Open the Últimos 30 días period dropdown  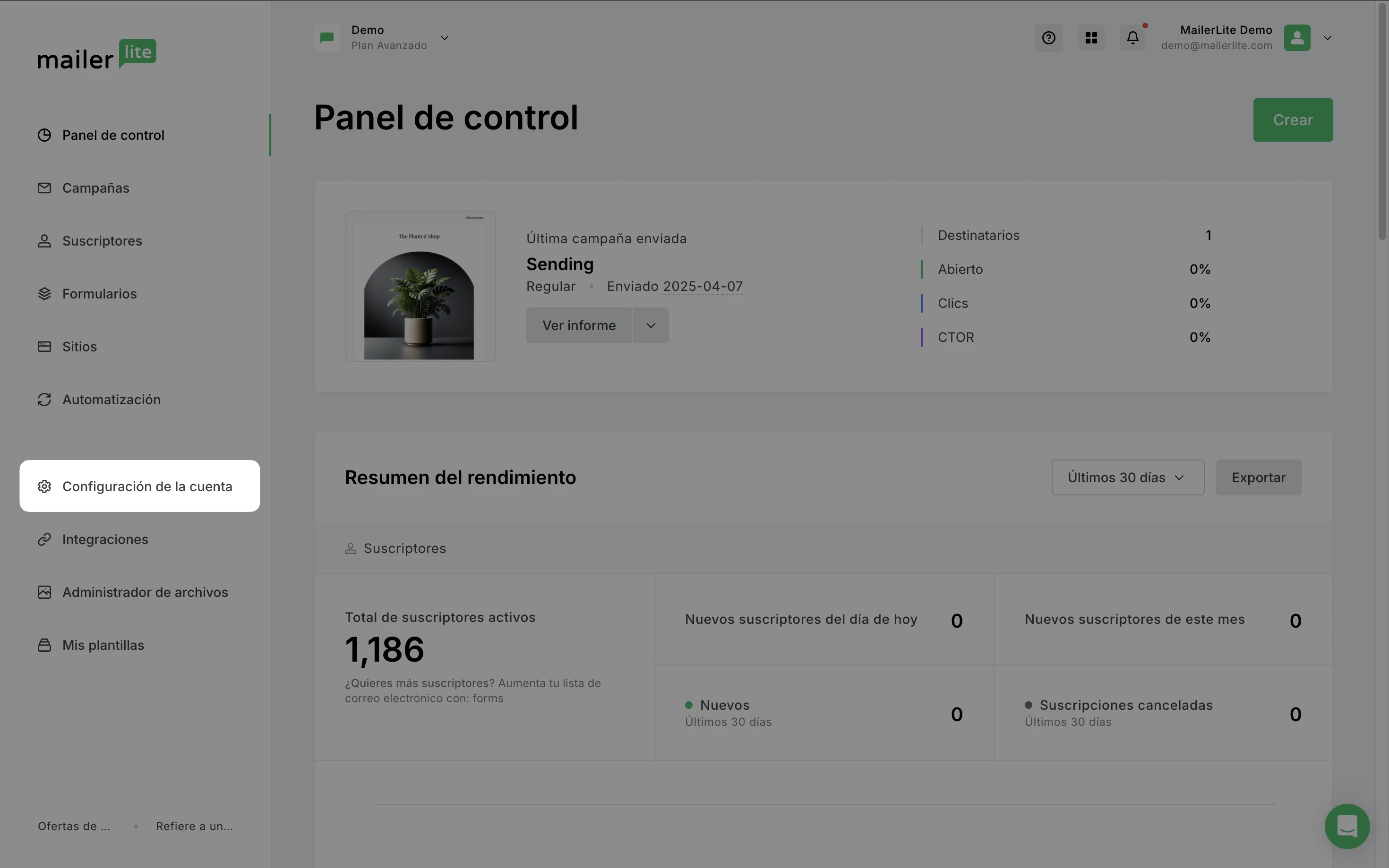pos(1127,477)
